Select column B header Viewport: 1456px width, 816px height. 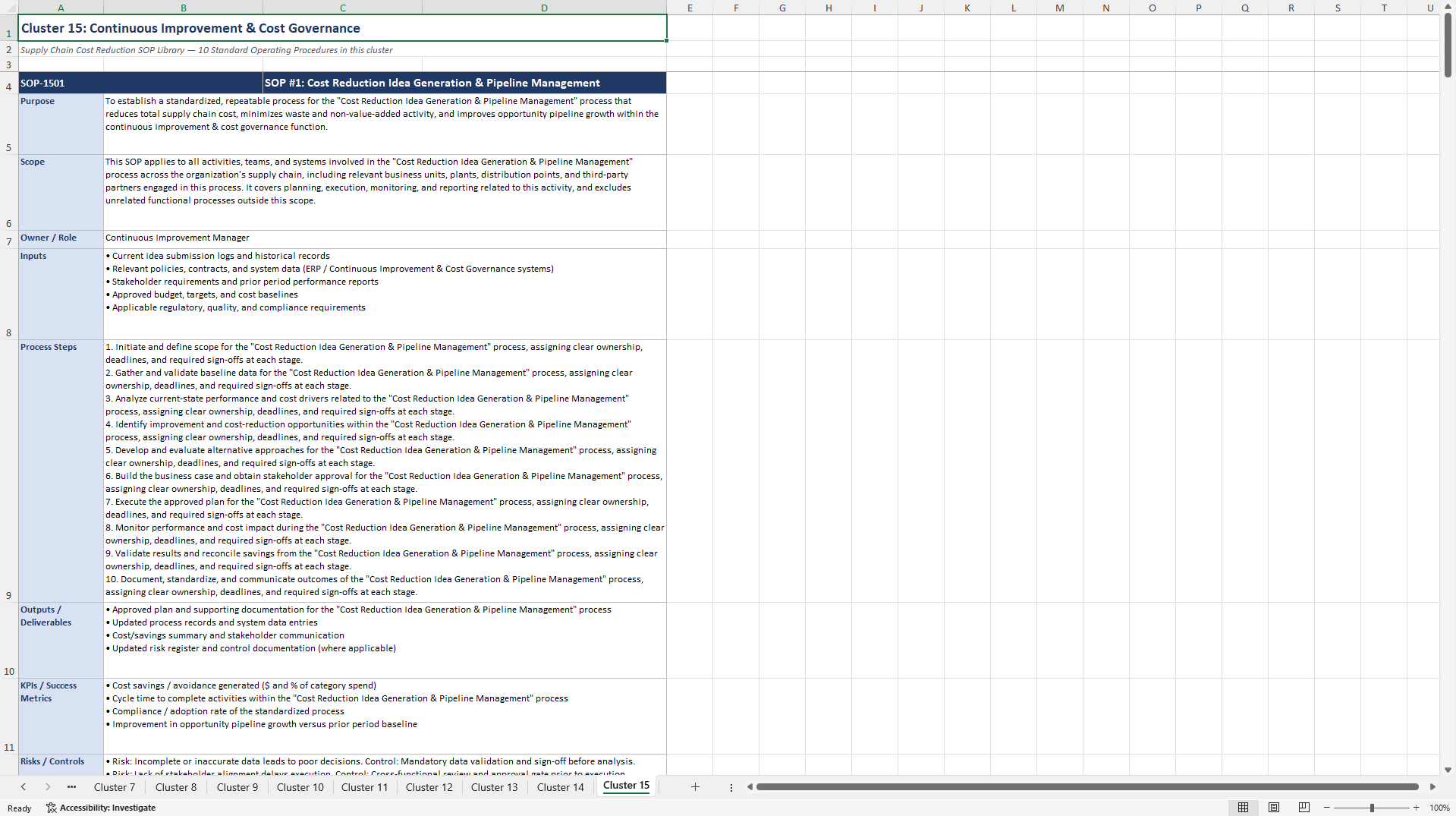pyautogui.click(x=184, y=8)
